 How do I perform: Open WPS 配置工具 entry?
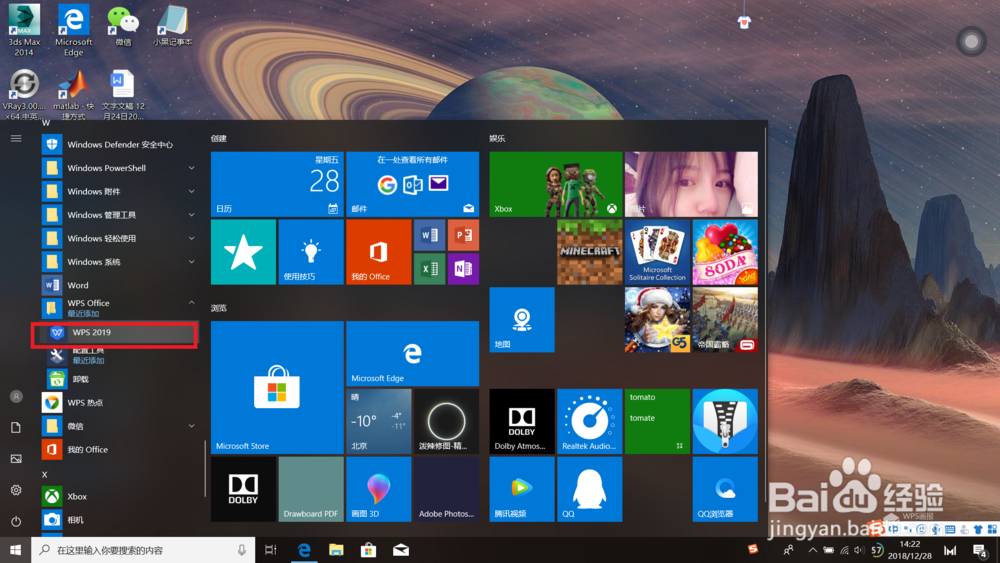[120, 355]
